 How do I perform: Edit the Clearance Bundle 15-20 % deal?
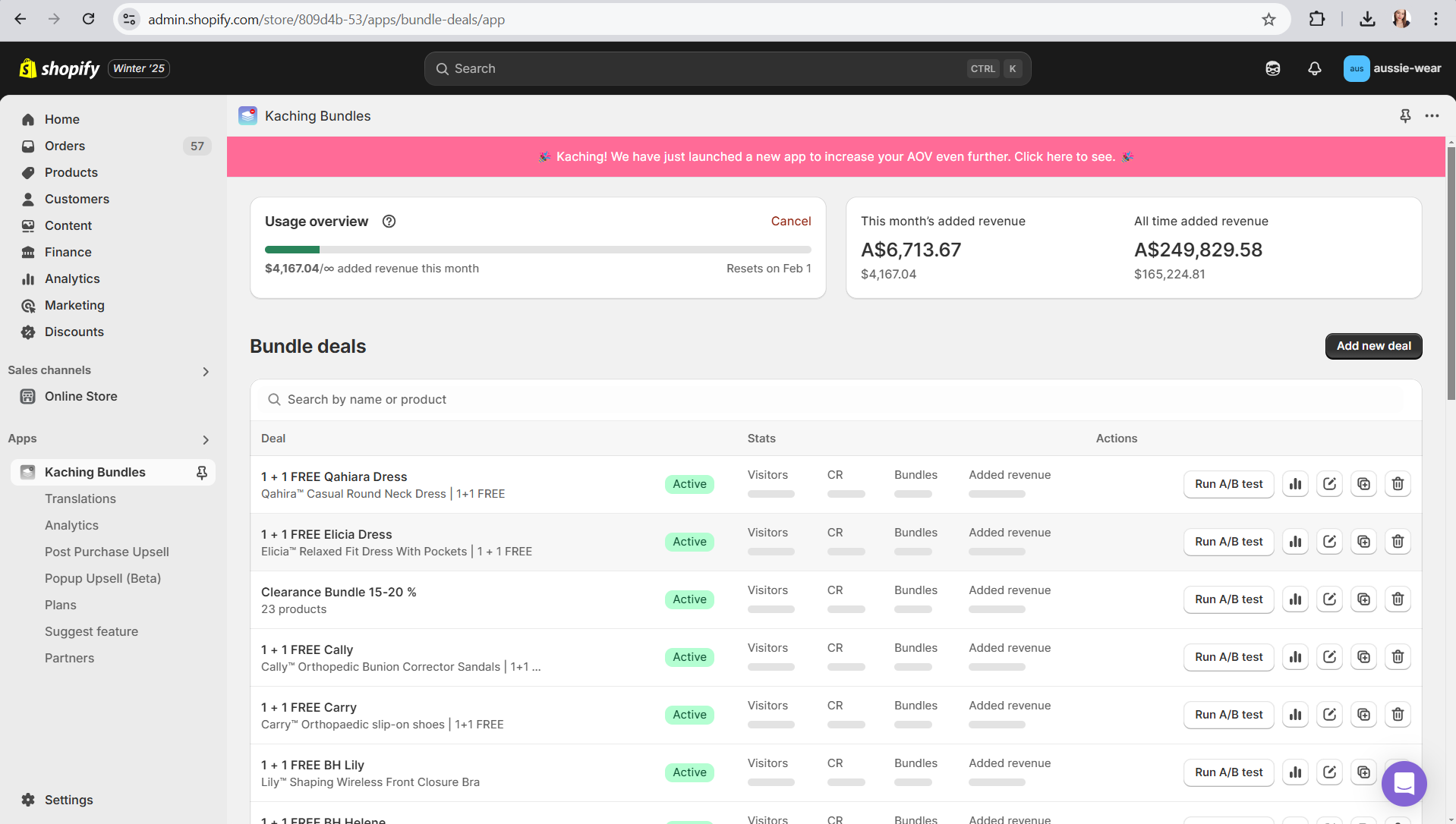pyautogui.click(x=1329, y=599)
